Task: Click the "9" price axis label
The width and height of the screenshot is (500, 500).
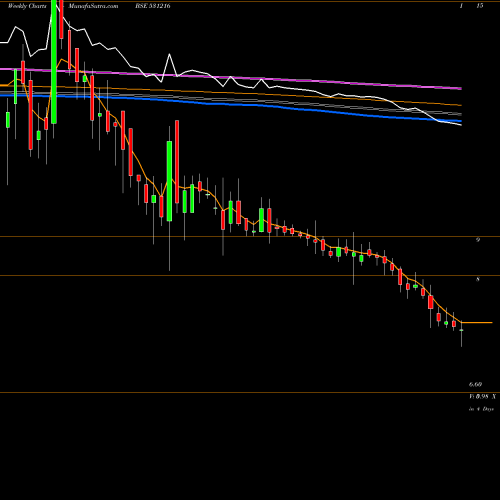Action: (478, 239)
